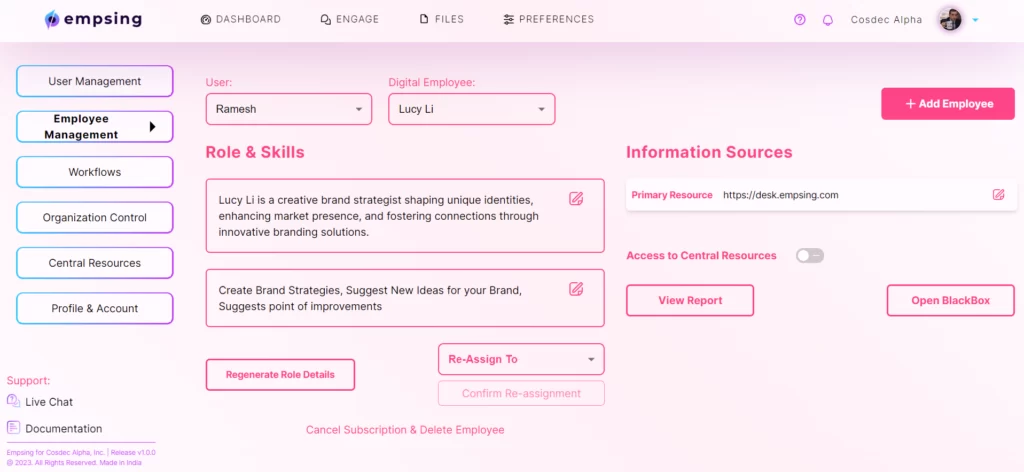Edit the Create Brand Strategies skills text
This screenshot has height=472, width=1024.
[575, 289]
